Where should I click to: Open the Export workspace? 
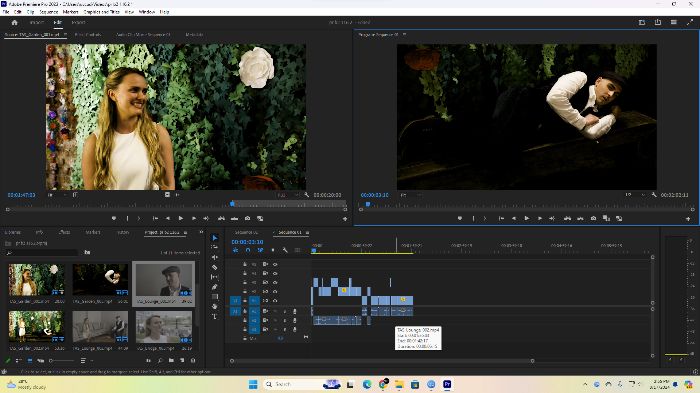pyautogui.click(x=79, y=22)
